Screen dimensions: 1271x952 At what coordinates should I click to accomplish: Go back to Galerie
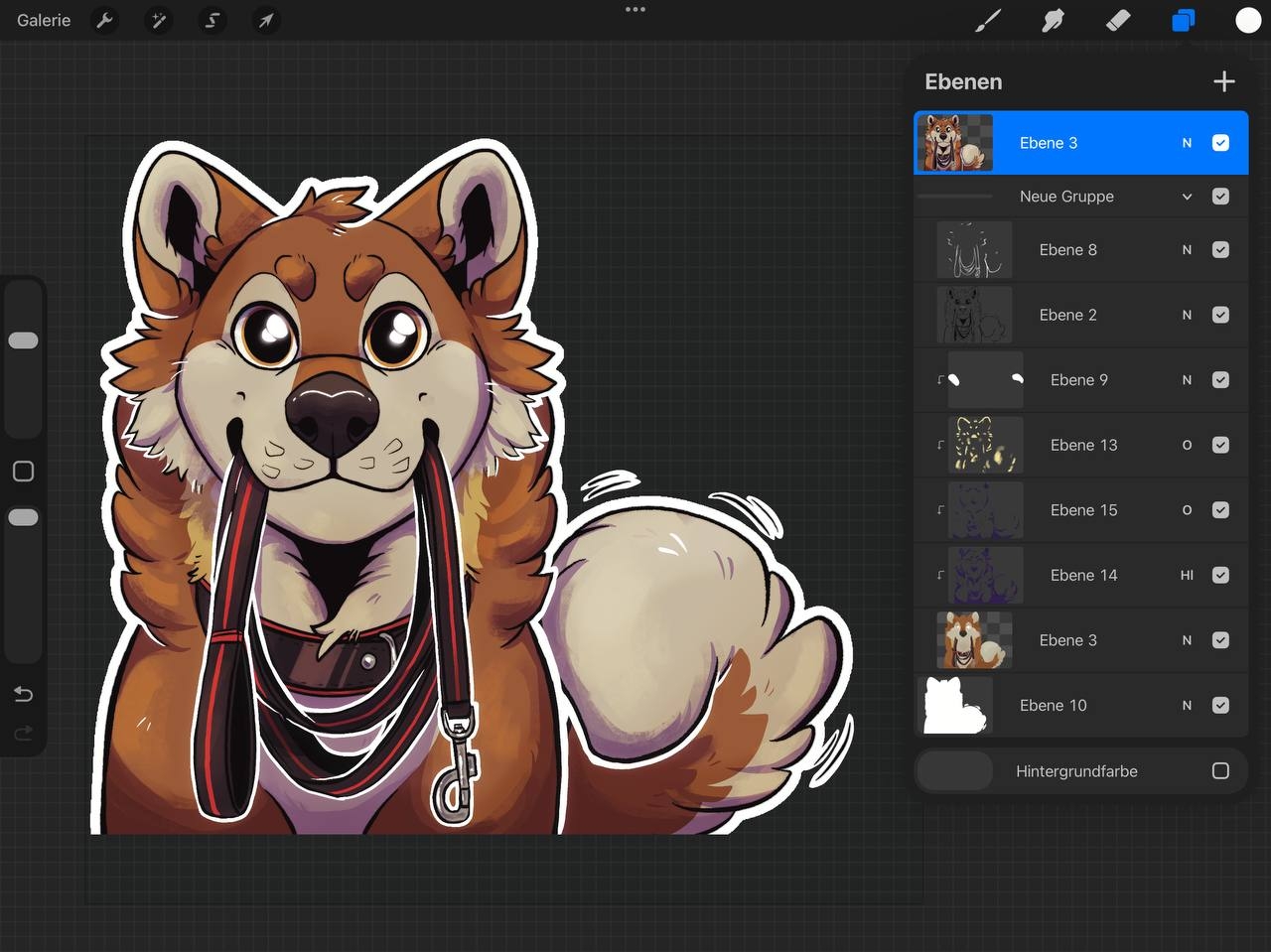44,20
